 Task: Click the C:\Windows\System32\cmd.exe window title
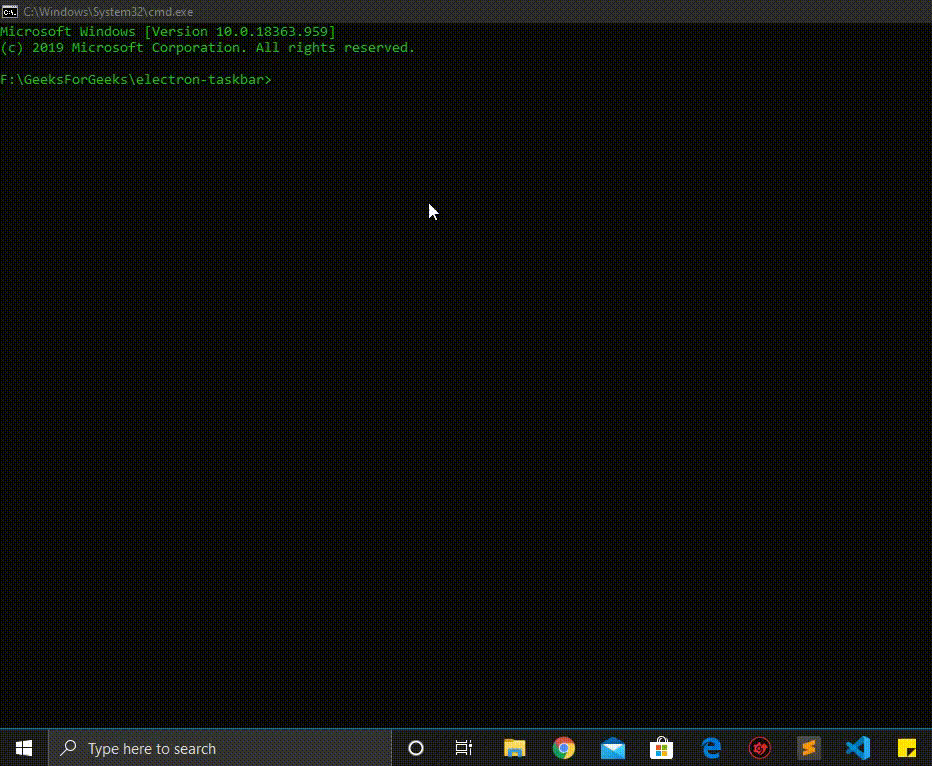pyautogui.click(x=108, y=11)
